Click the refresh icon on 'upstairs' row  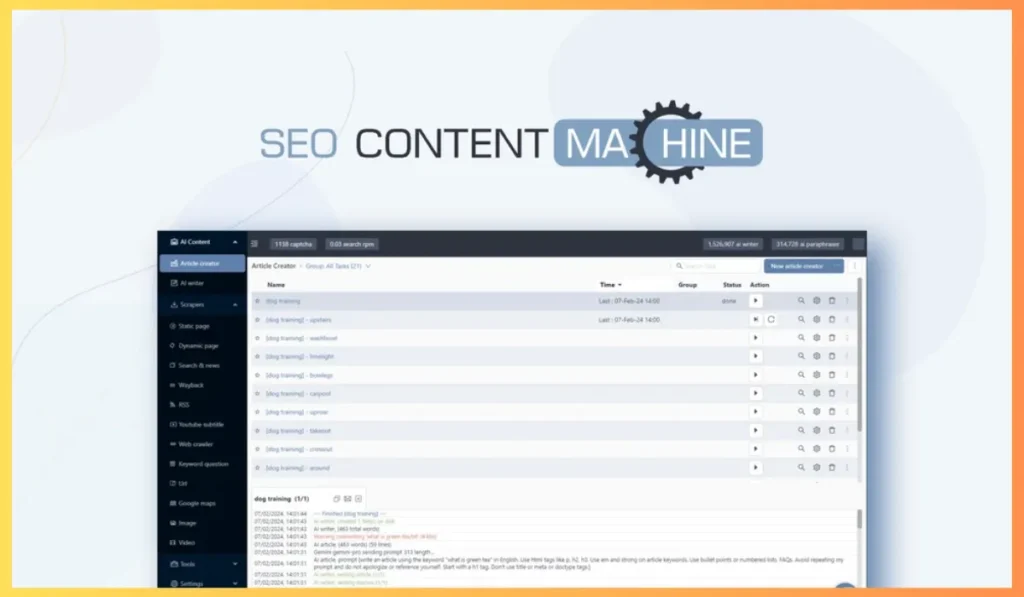[x=771, y=319]
